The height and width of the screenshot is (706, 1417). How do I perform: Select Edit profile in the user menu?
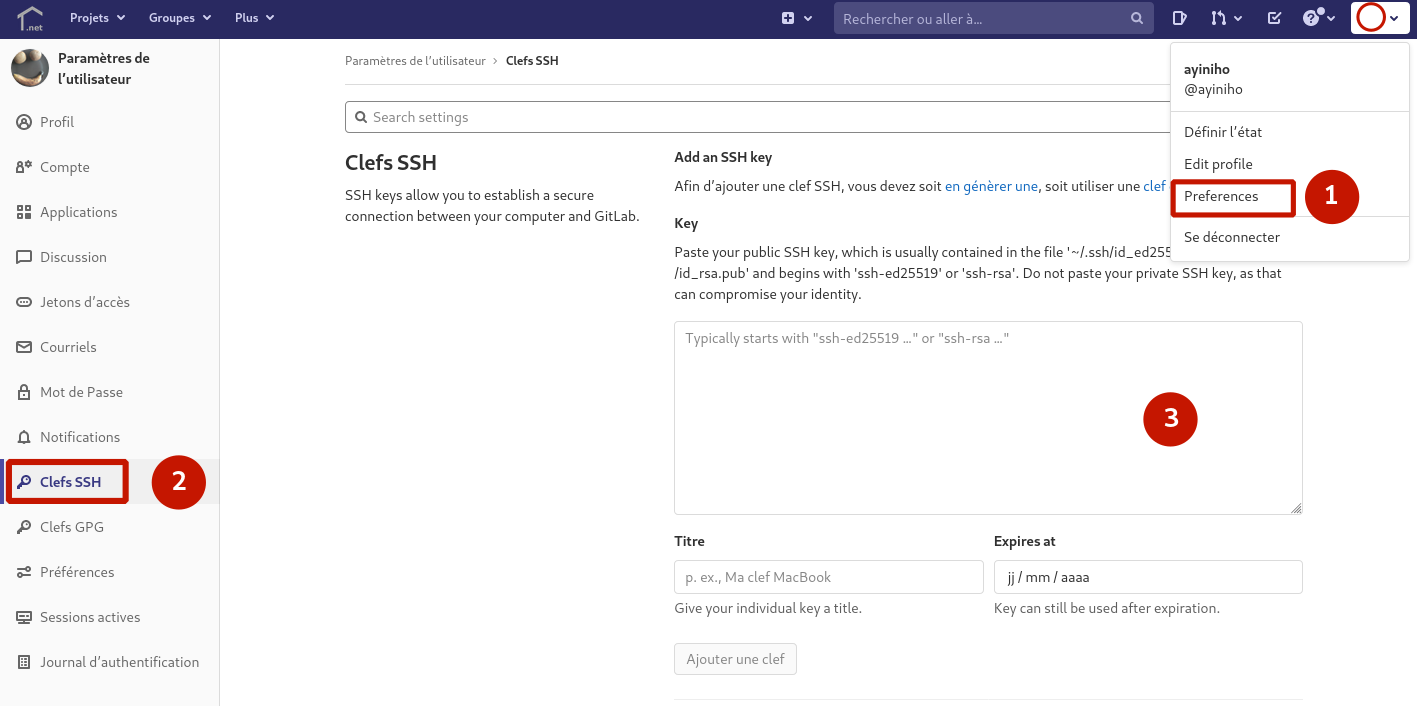pos(1218,164)
